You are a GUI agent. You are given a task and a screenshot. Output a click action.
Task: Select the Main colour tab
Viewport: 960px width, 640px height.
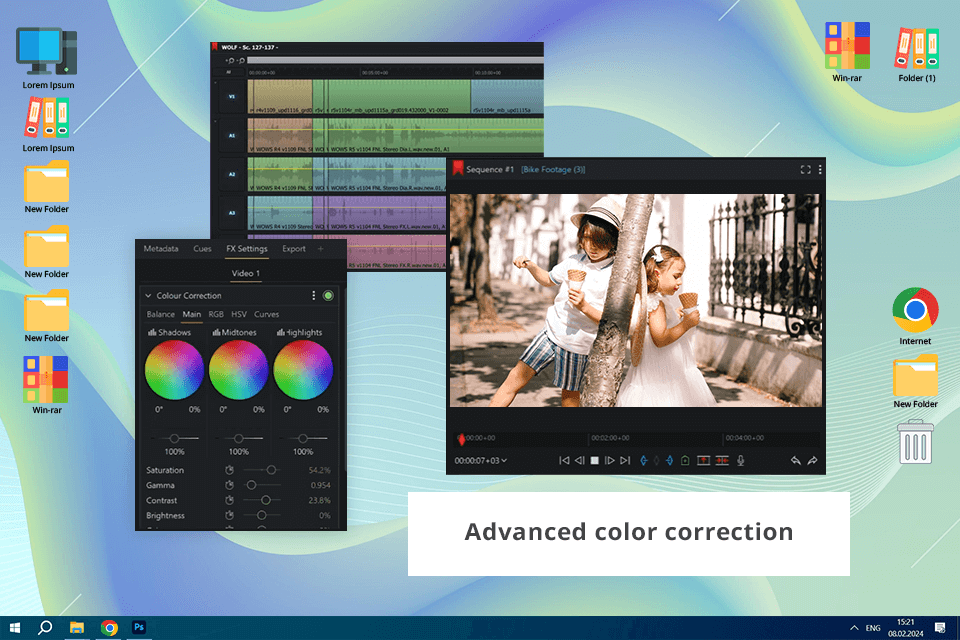(192, 314)
